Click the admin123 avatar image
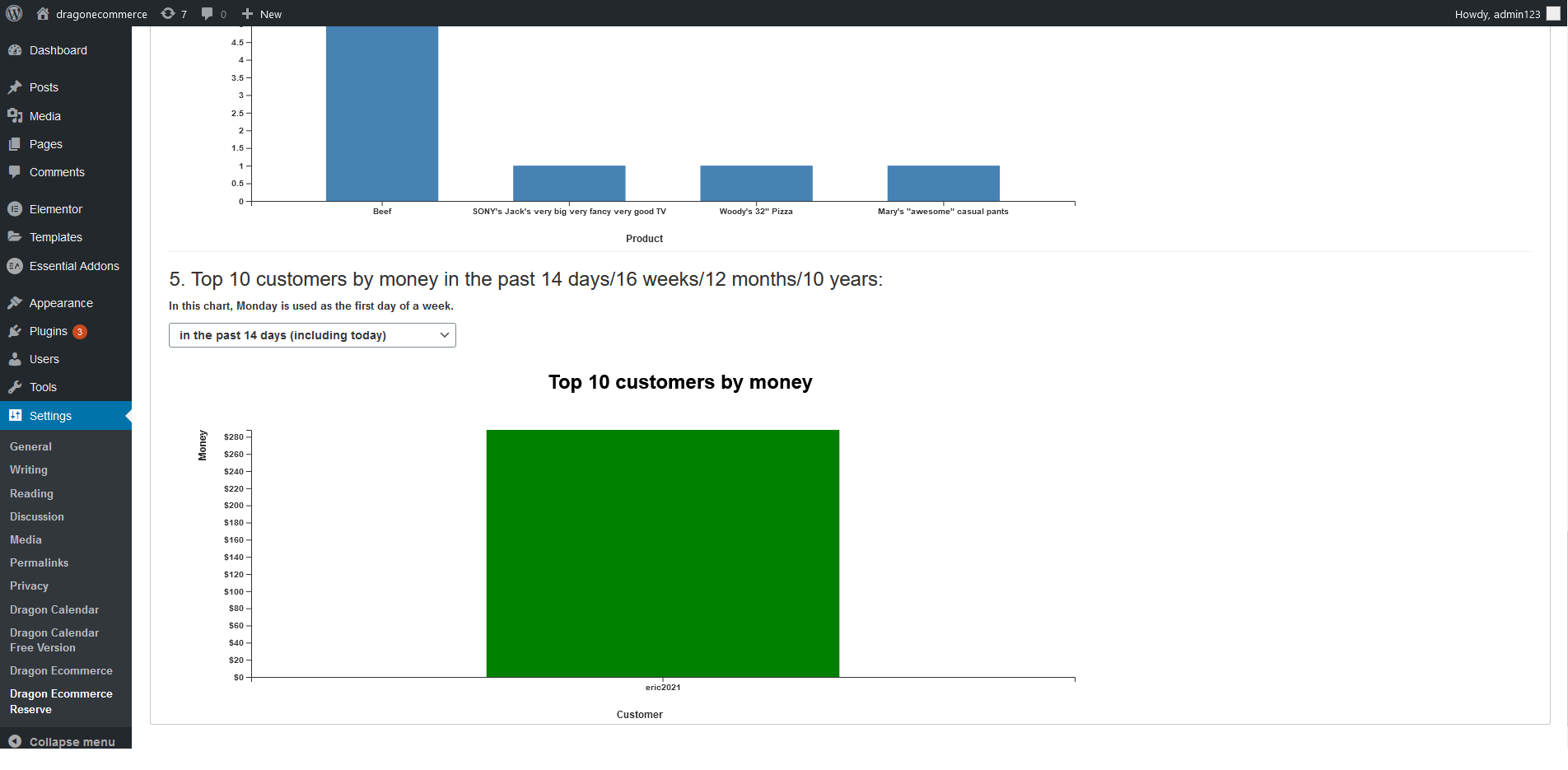Screen dimensions: 1568x770 tap(1553, 13)
